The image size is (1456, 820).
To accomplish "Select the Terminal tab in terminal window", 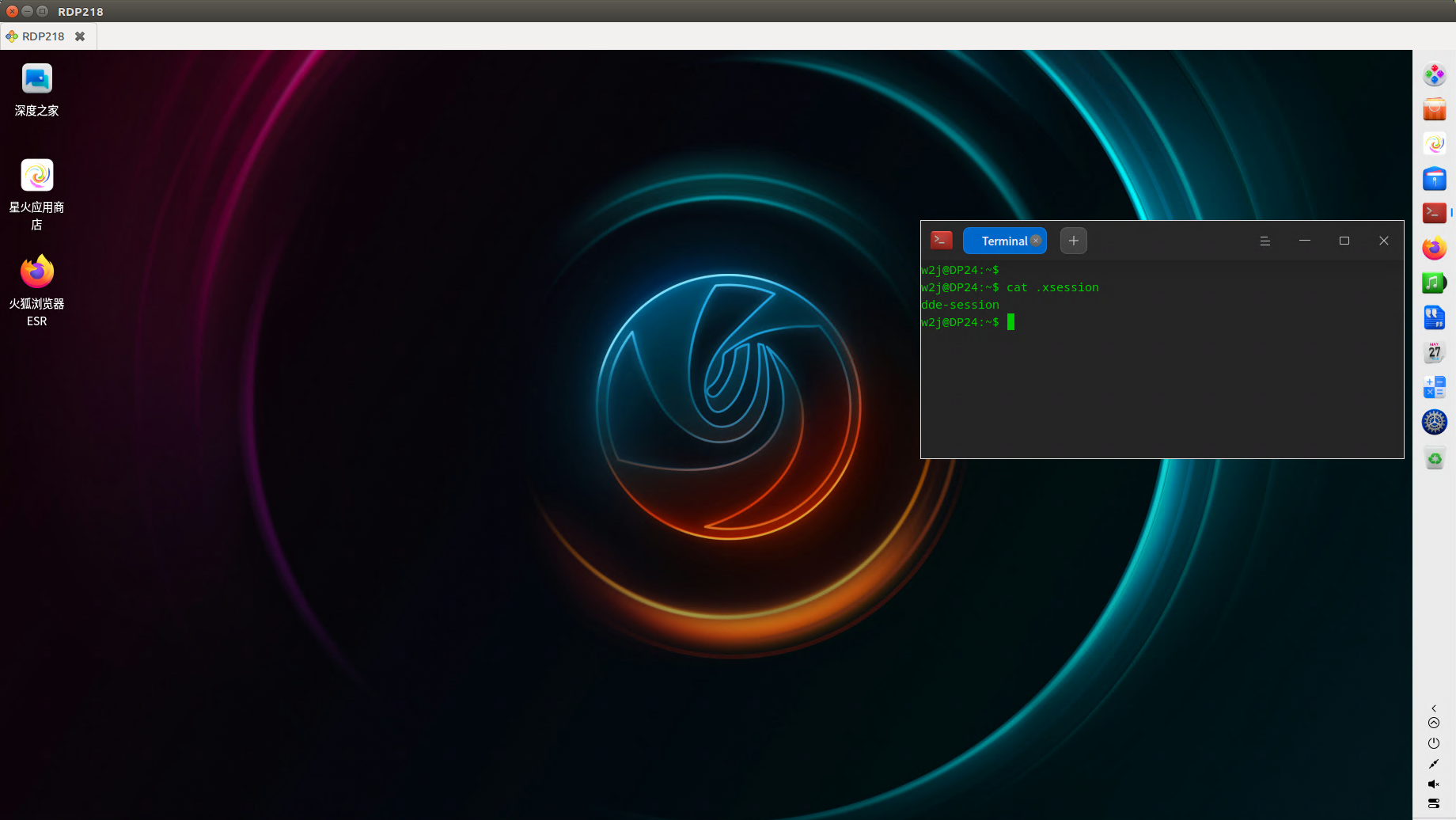I will coord(1004,241).
